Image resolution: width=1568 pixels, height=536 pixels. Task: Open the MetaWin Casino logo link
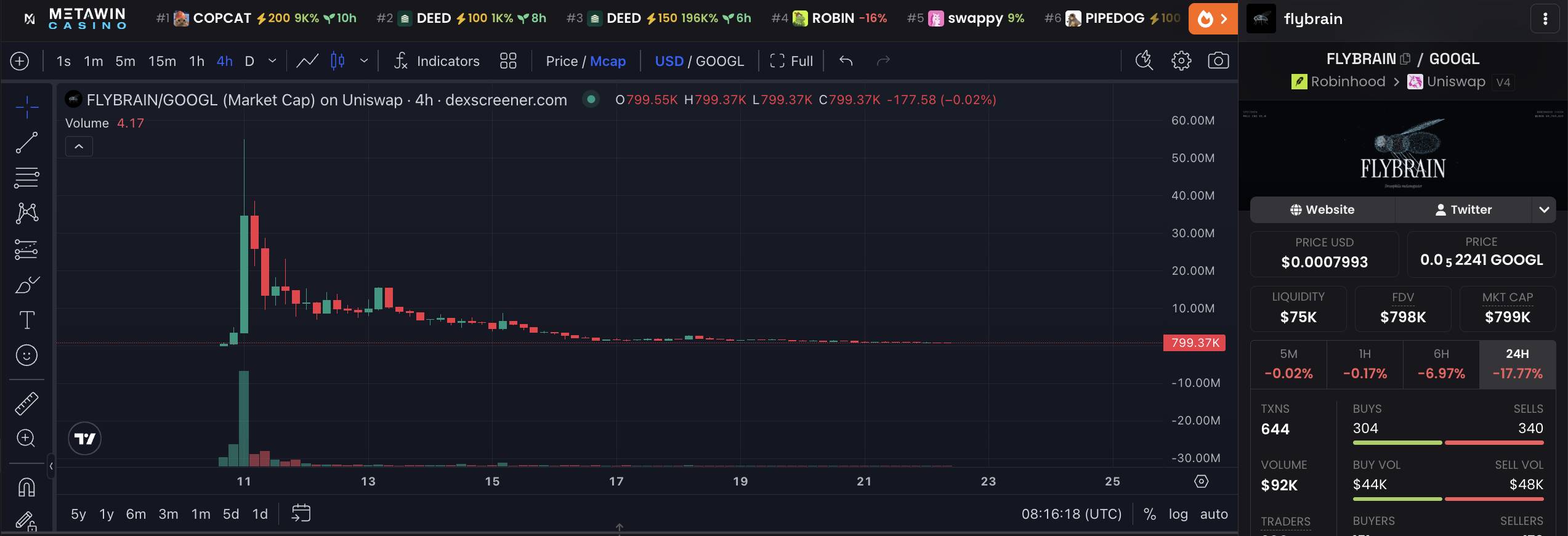pyautogui.click(x=75, y=18)
